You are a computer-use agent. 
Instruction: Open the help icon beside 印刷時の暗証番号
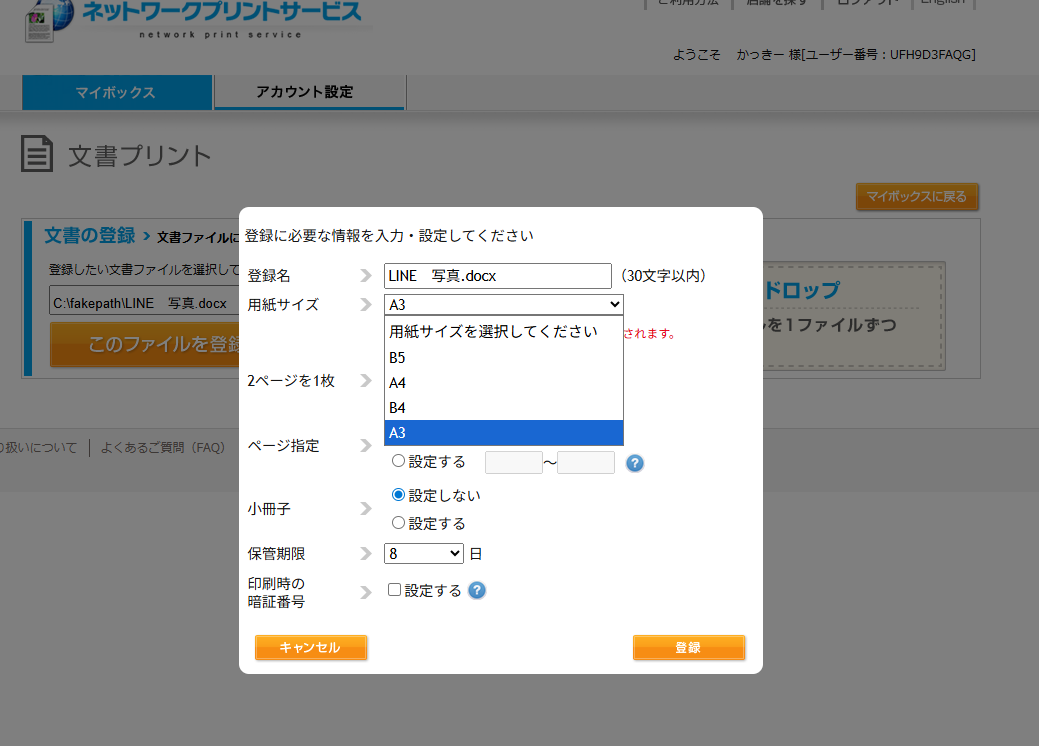click(x=477, y=591)
